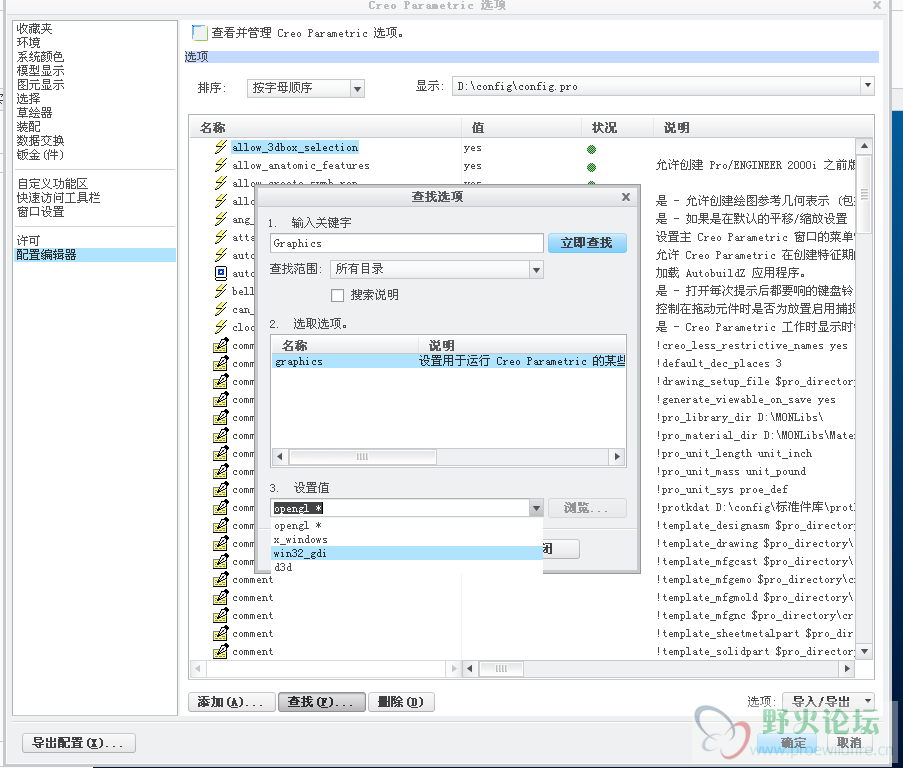Click comment icon for !template_sheetmetalpart row

click(x=221, y=633)
